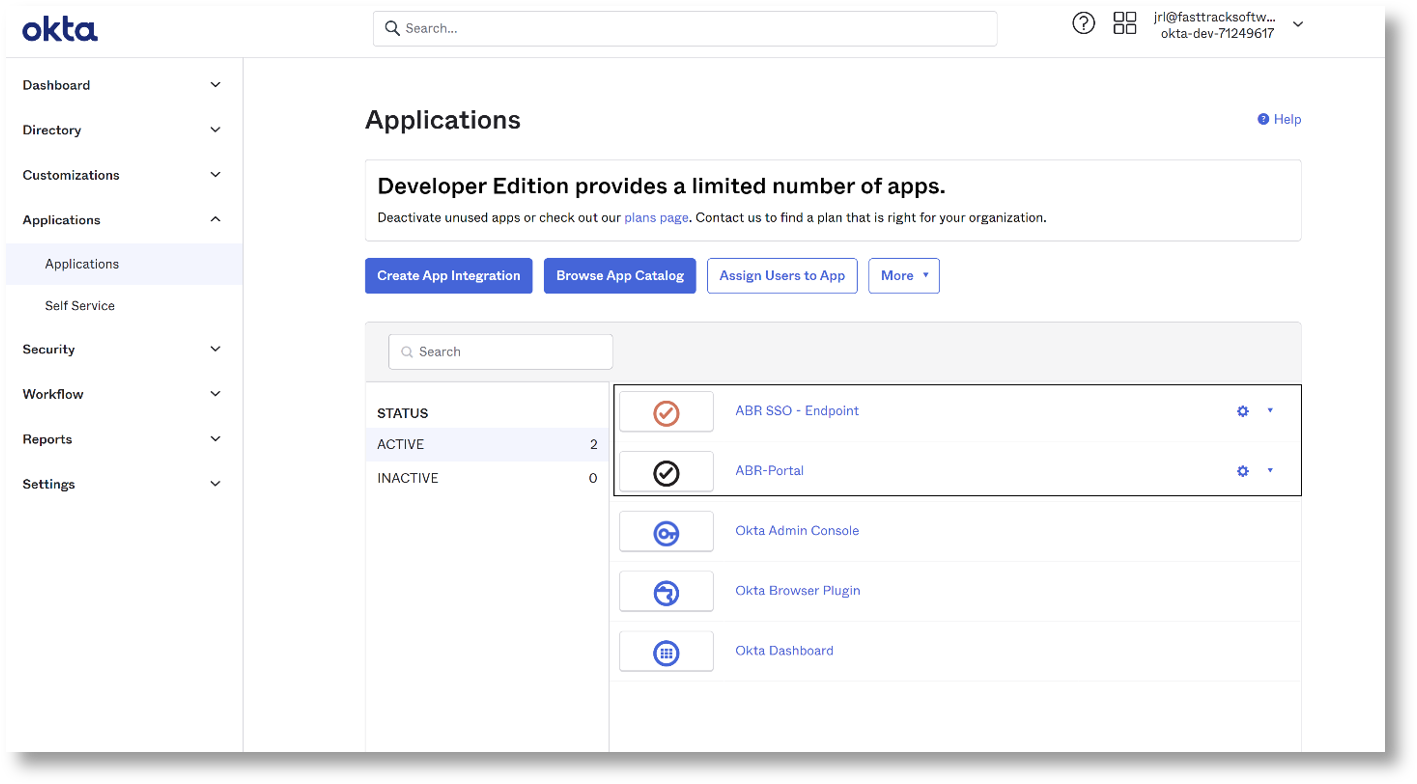Expand the Dashboard sidebar section

pyautogui.click(x=215, y=85)
